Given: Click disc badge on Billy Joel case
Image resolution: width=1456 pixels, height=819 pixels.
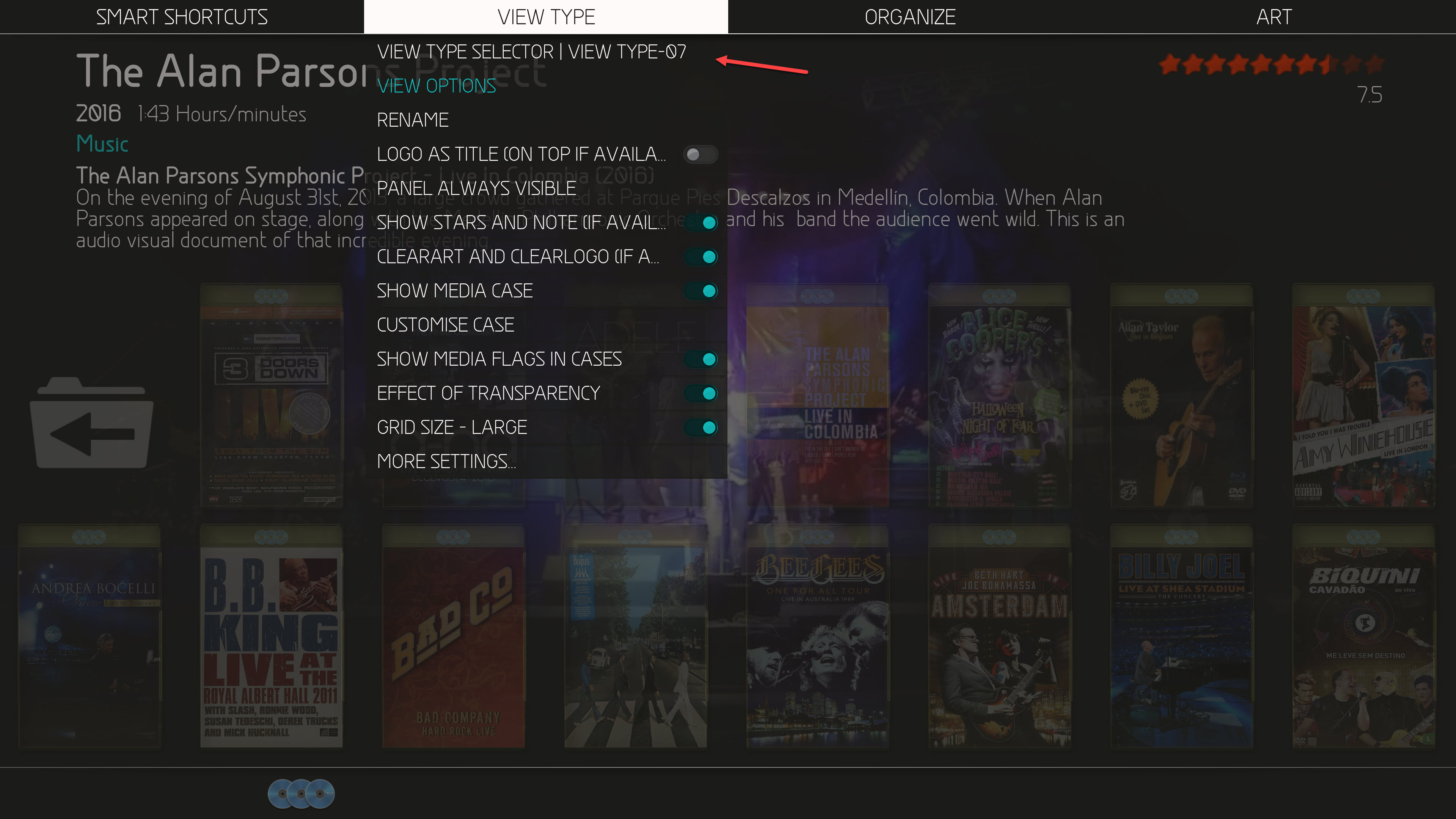Looking at the screenshot, I should coord(1181,537).
